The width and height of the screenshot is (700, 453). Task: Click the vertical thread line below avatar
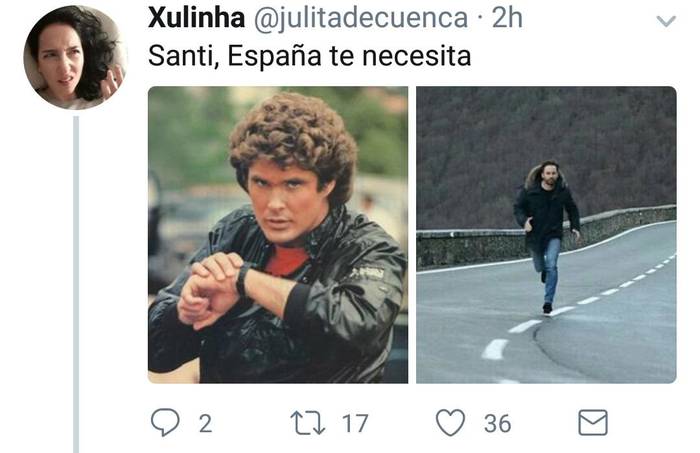76,284
